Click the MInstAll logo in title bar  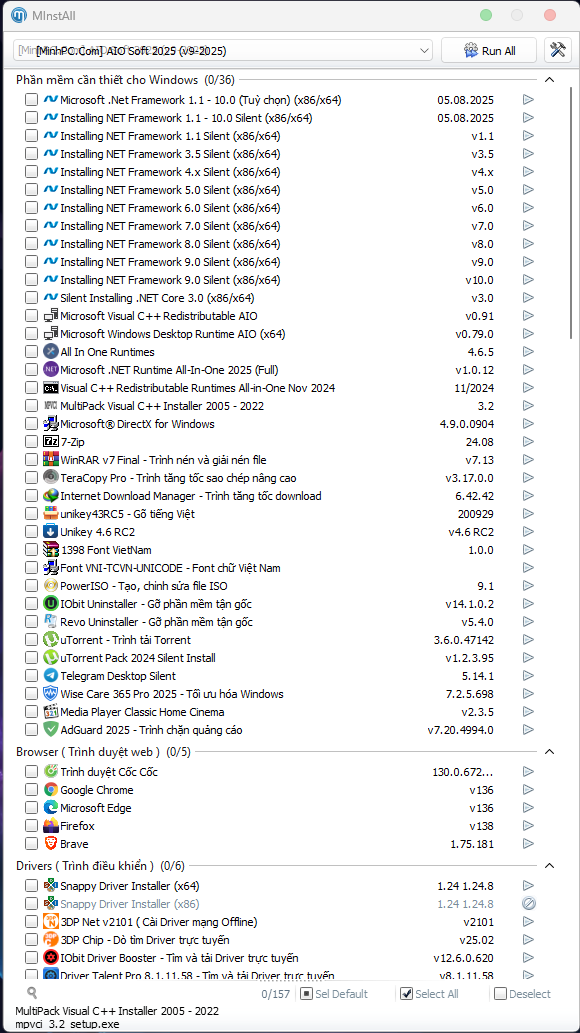tap(20, 15)
